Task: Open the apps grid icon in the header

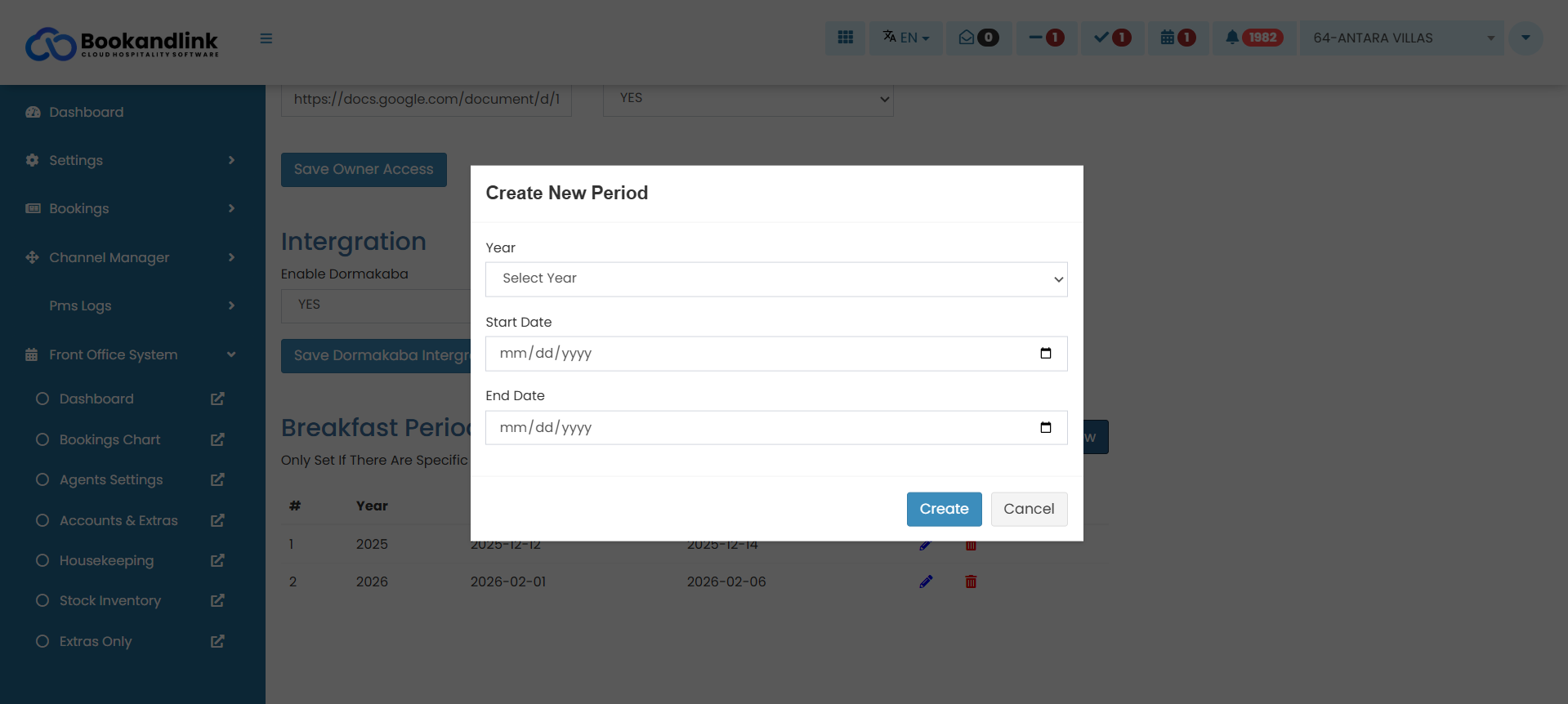Action: pyautogui.click(x=844, y=38)
